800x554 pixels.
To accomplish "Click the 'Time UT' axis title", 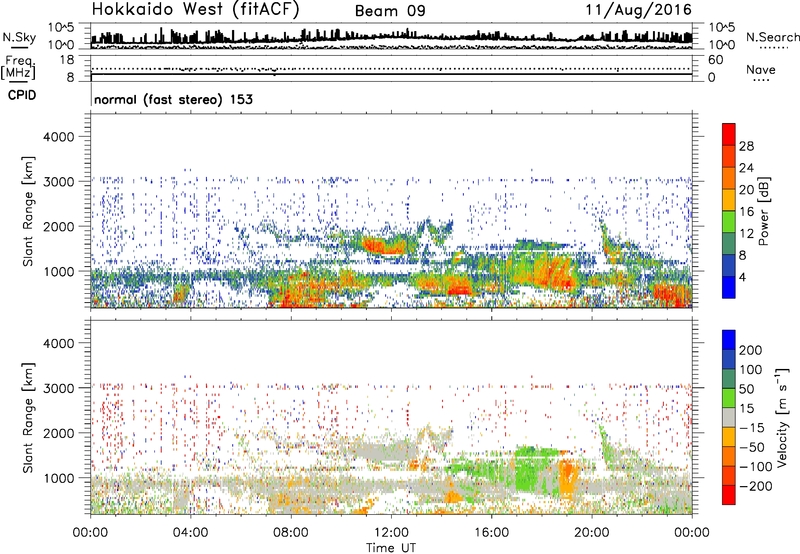I will 391,547.
